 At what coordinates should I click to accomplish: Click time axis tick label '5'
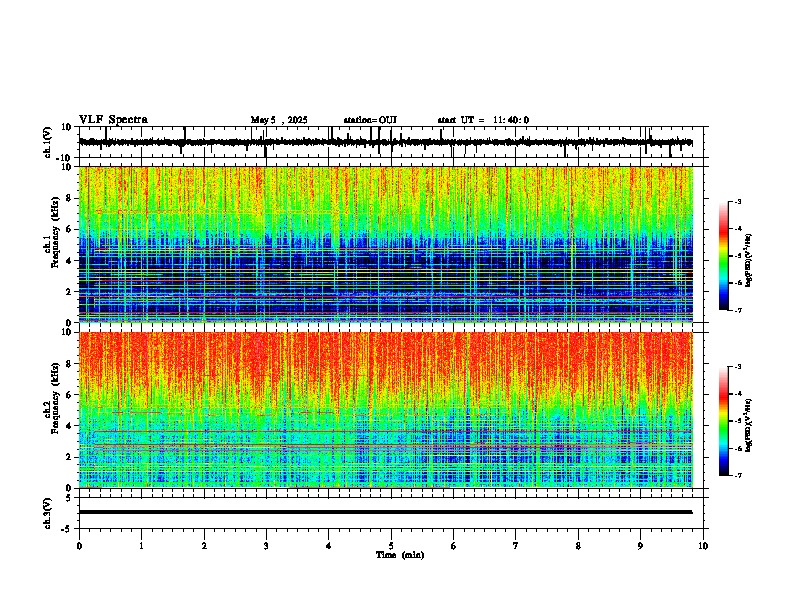click(x=391, y=546)
